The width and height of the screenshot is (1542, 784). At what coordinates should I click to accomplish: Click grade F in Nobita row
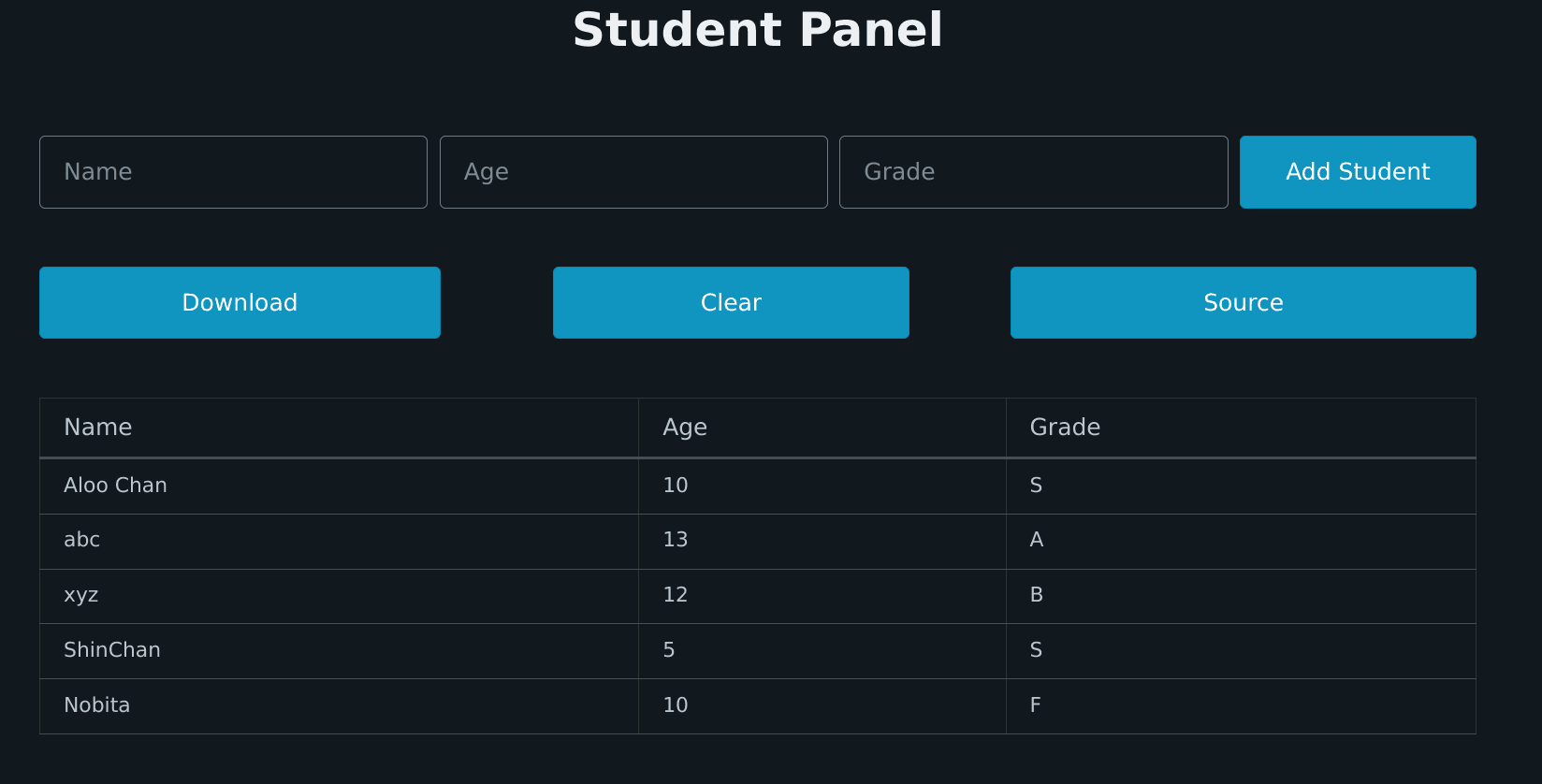tap(1036, 705)
